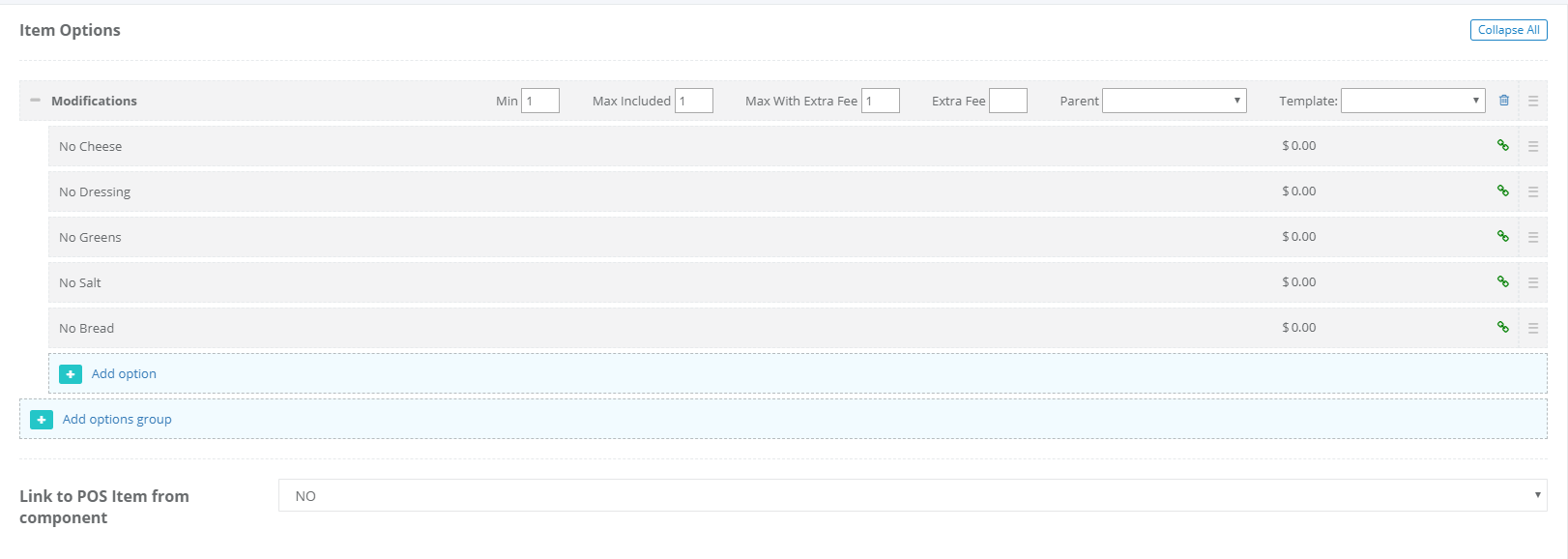The height and width of the screenshot is (559, 1568).
Task: Open the Parent dropdown
Action: [x=1175, y=101]
